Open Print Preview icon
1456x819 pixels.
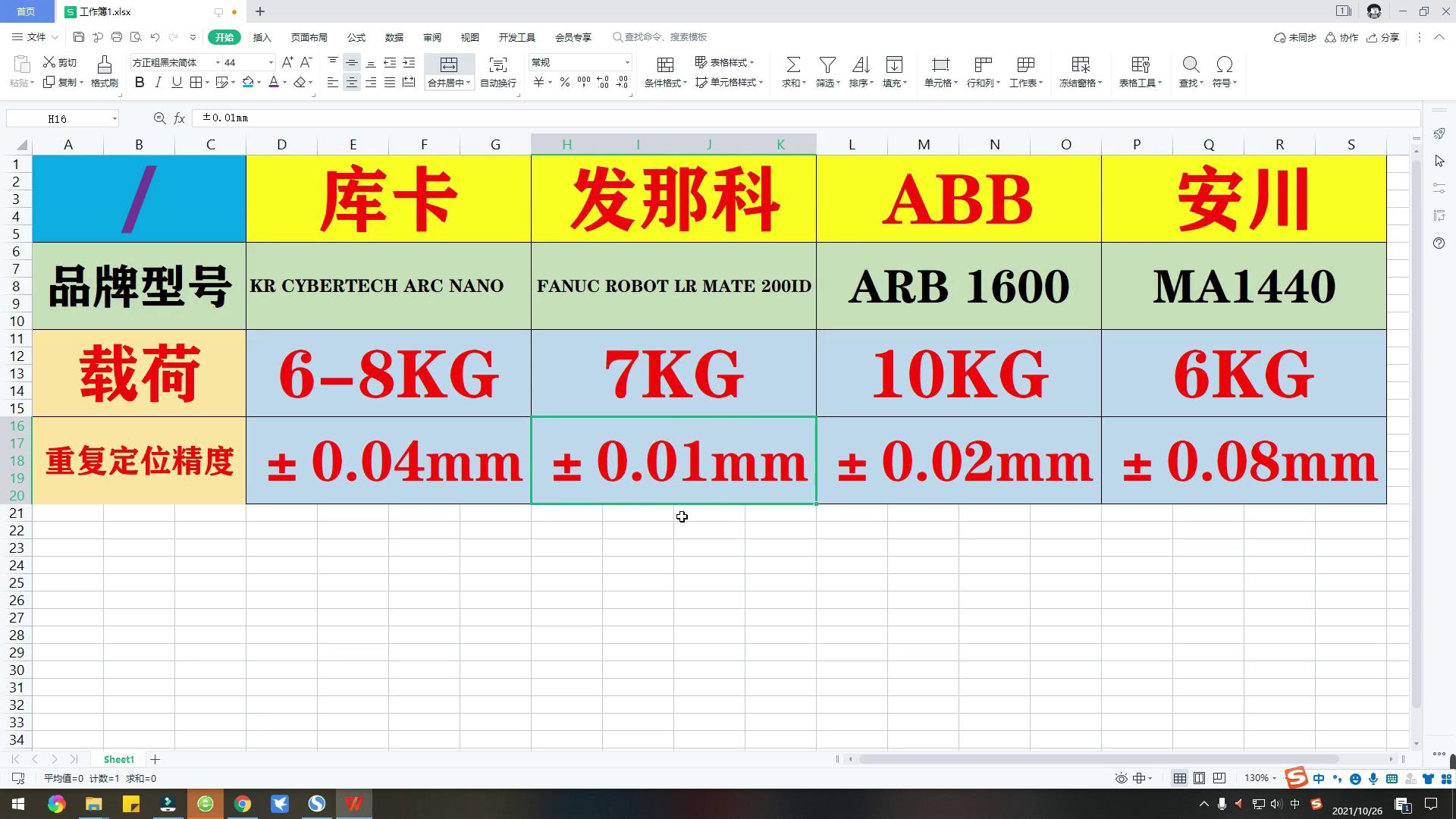[x=136, y=37]
